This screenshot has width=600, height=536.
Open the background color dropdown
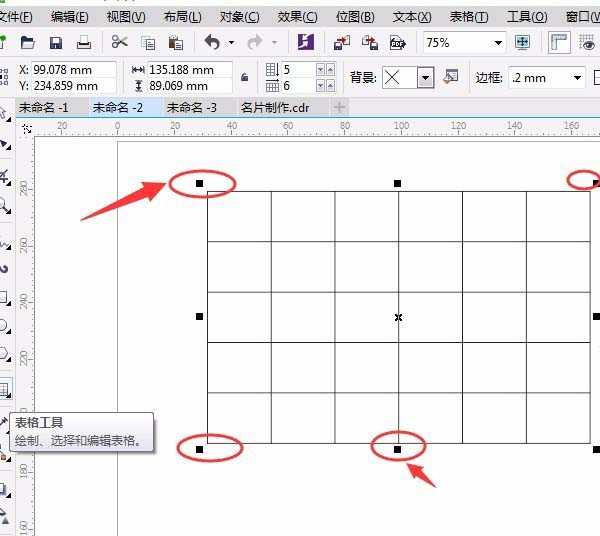coord(425,78)
